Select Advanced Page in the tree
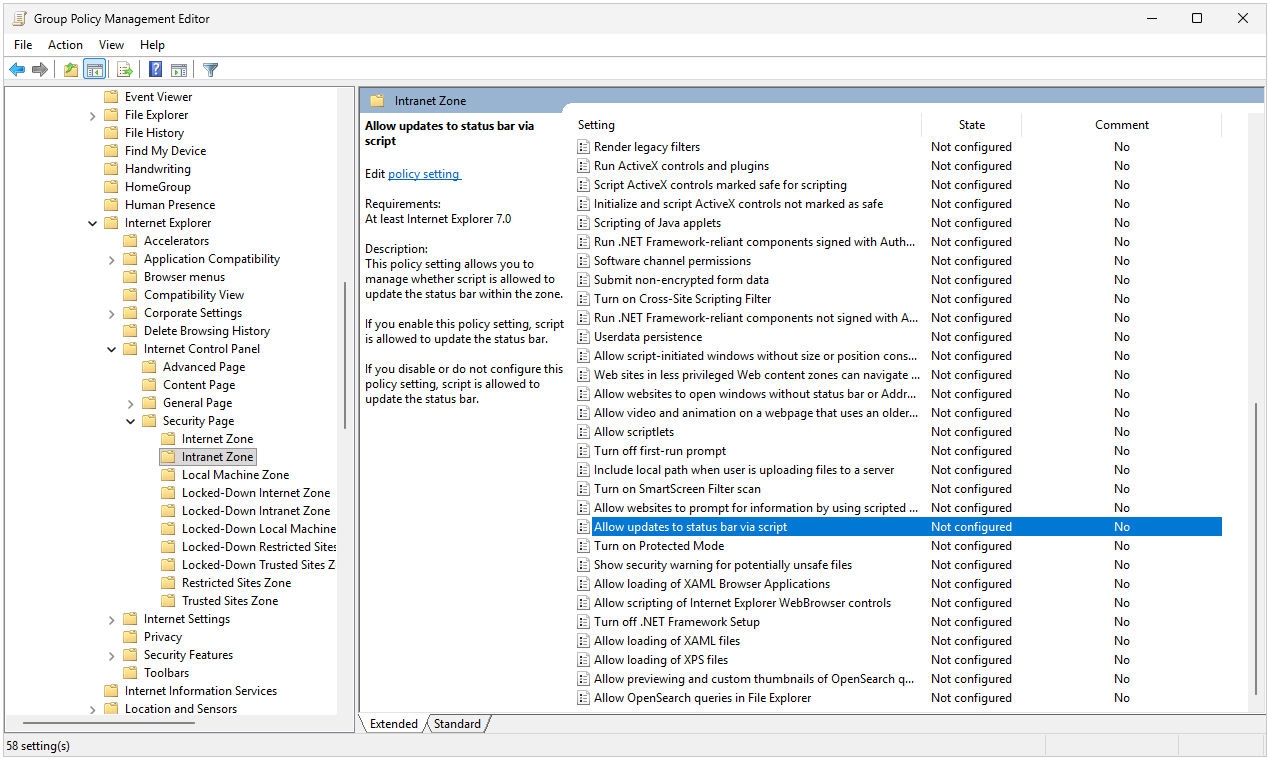The width and height of the screenshot is (1268, 759). [x=204, y=367]
